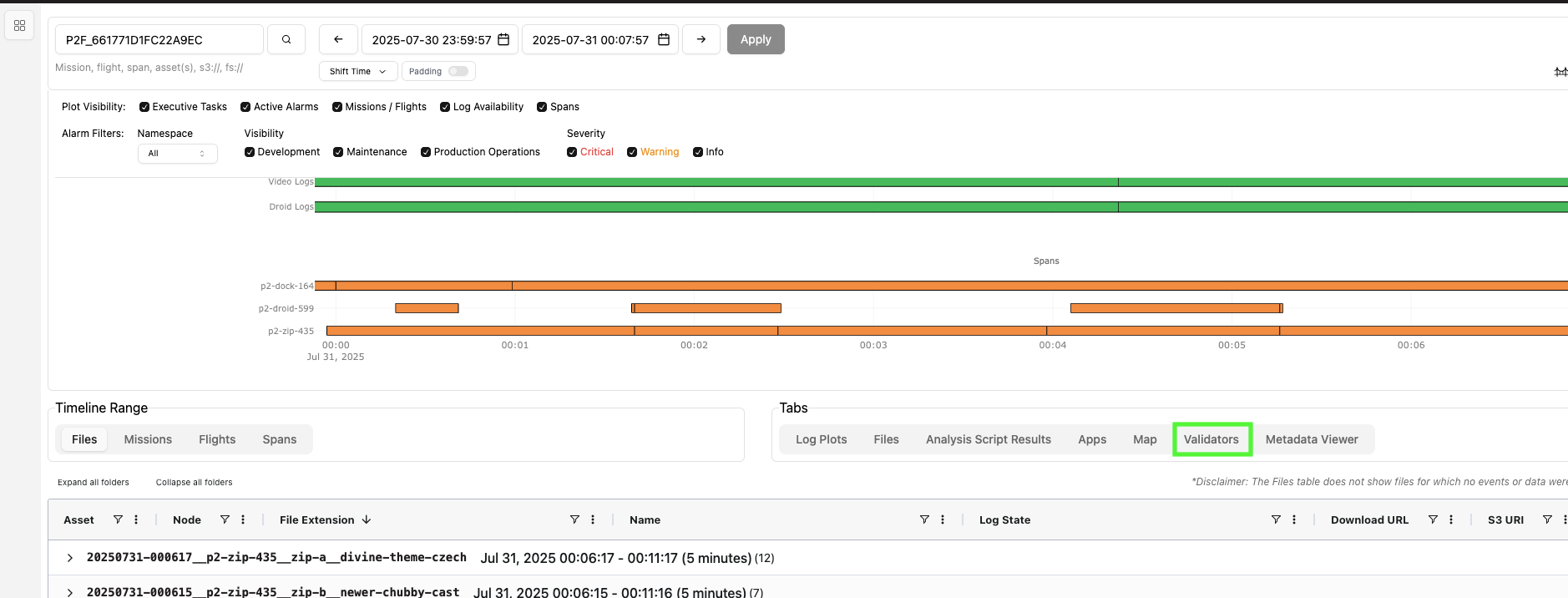1568x598 pixels.
Task: Select Spans timeline range tab
Action: click(280, 439)
